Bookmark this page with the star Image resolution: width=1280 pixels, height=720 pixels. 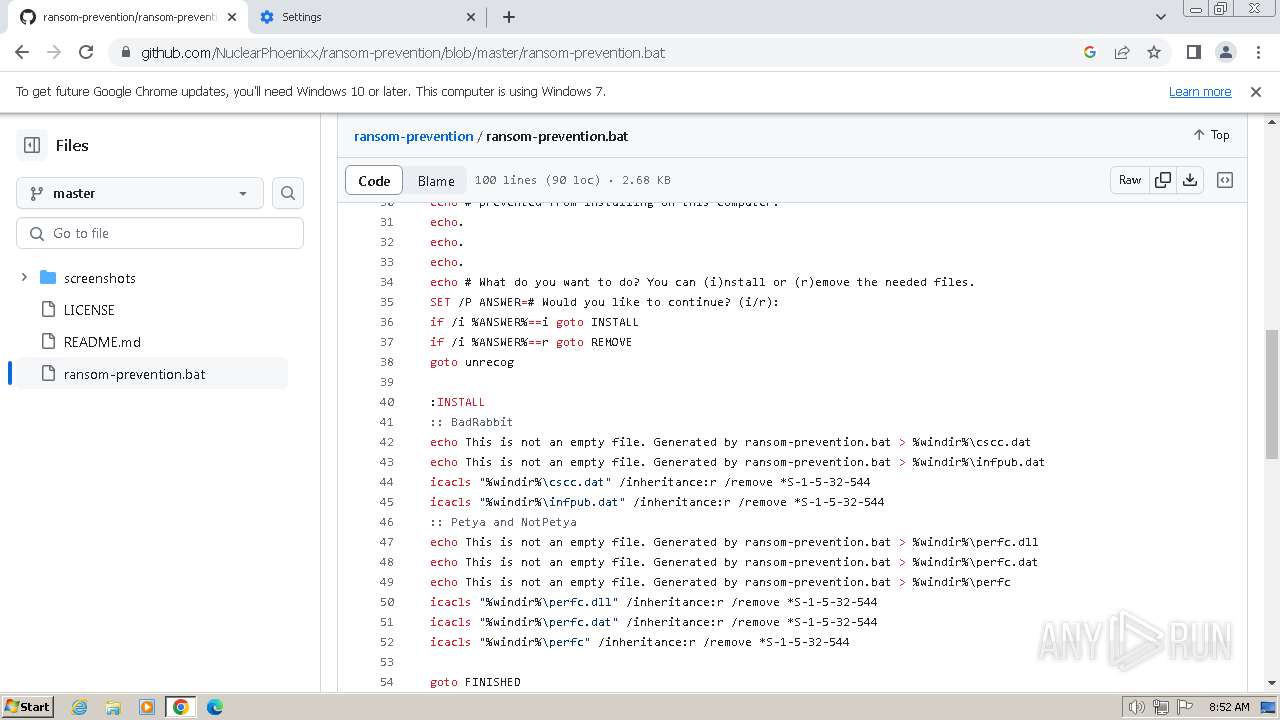click(x=1154, y=52)
